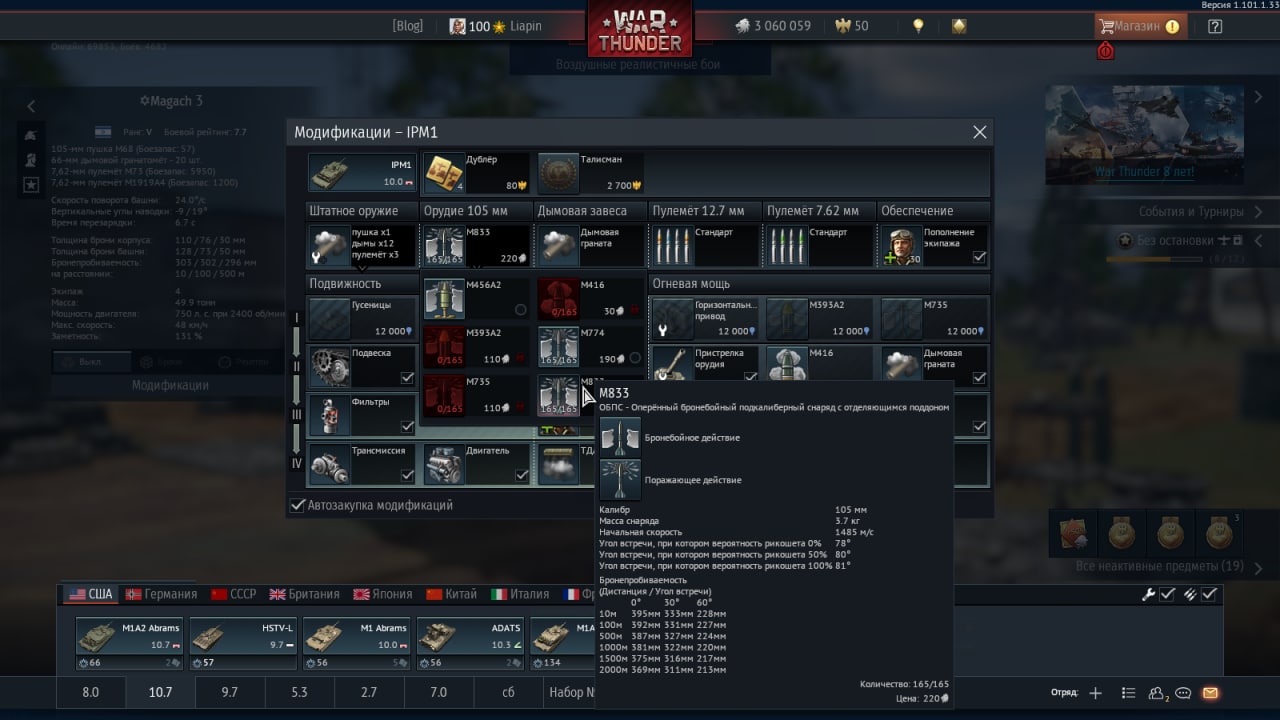Select the M833 shell in Орудие 105 мм
Screen dimensions: 1280x720
[476, 245]
